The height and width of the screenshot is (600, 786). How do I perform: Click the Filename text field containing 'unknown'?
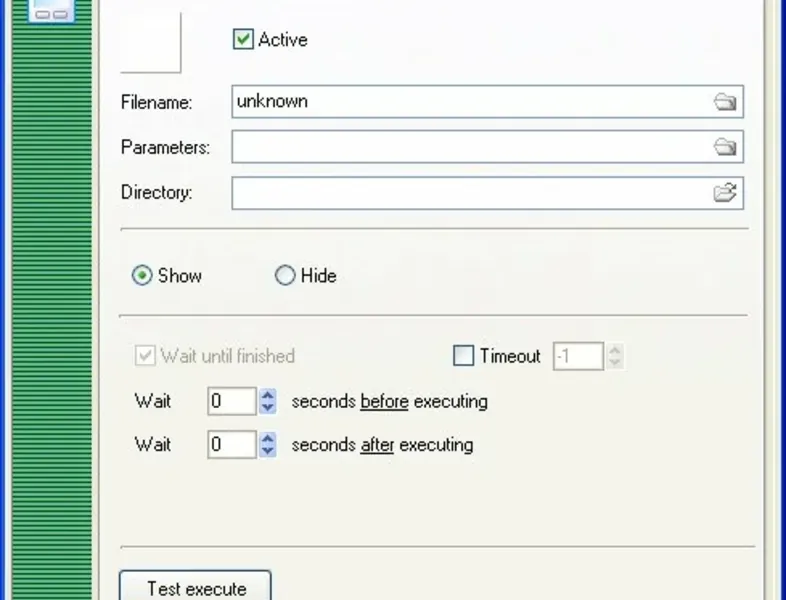point(470,102)
